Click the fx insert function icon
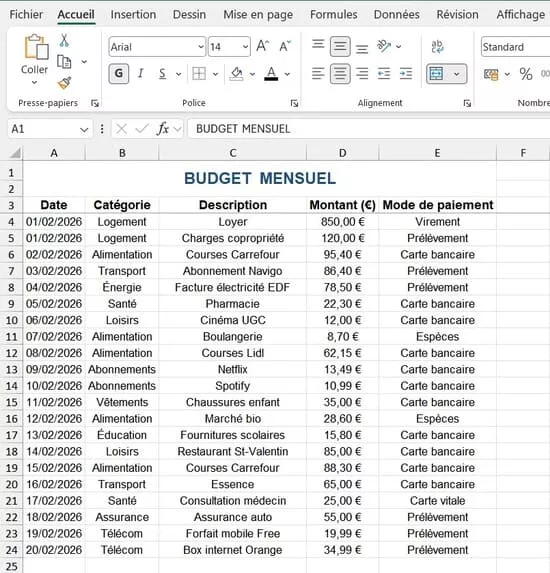Image resolution: width=550 pixels, height=573 pixels. [x=163, y=129]
